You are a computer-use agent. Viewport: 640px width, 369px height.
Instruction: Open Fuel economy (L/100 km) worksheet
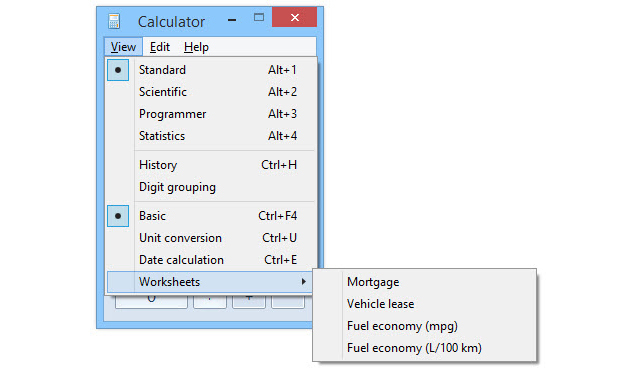424,348
